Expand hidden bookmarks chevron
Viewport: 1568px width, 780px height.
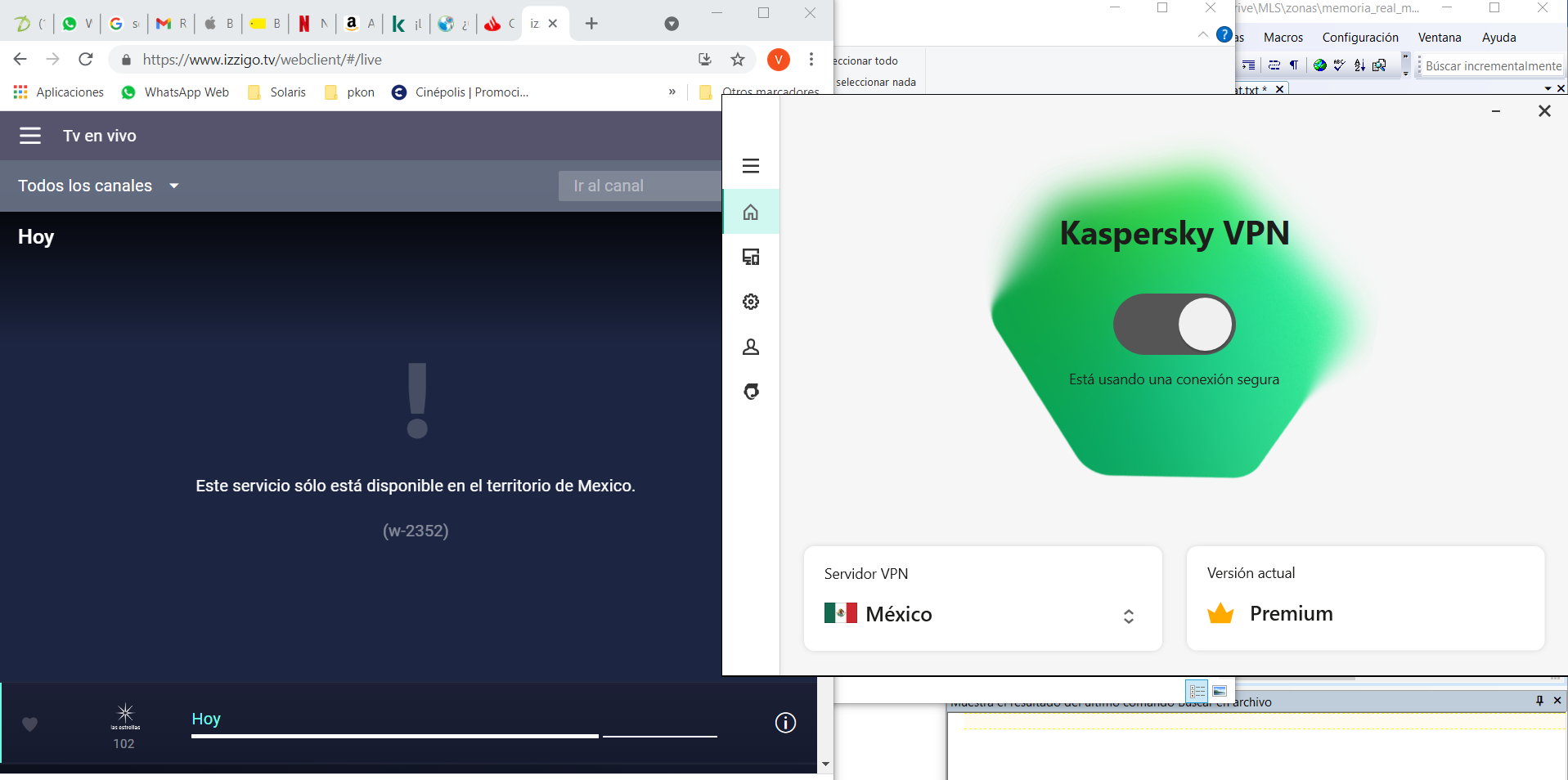pos(672,92)
